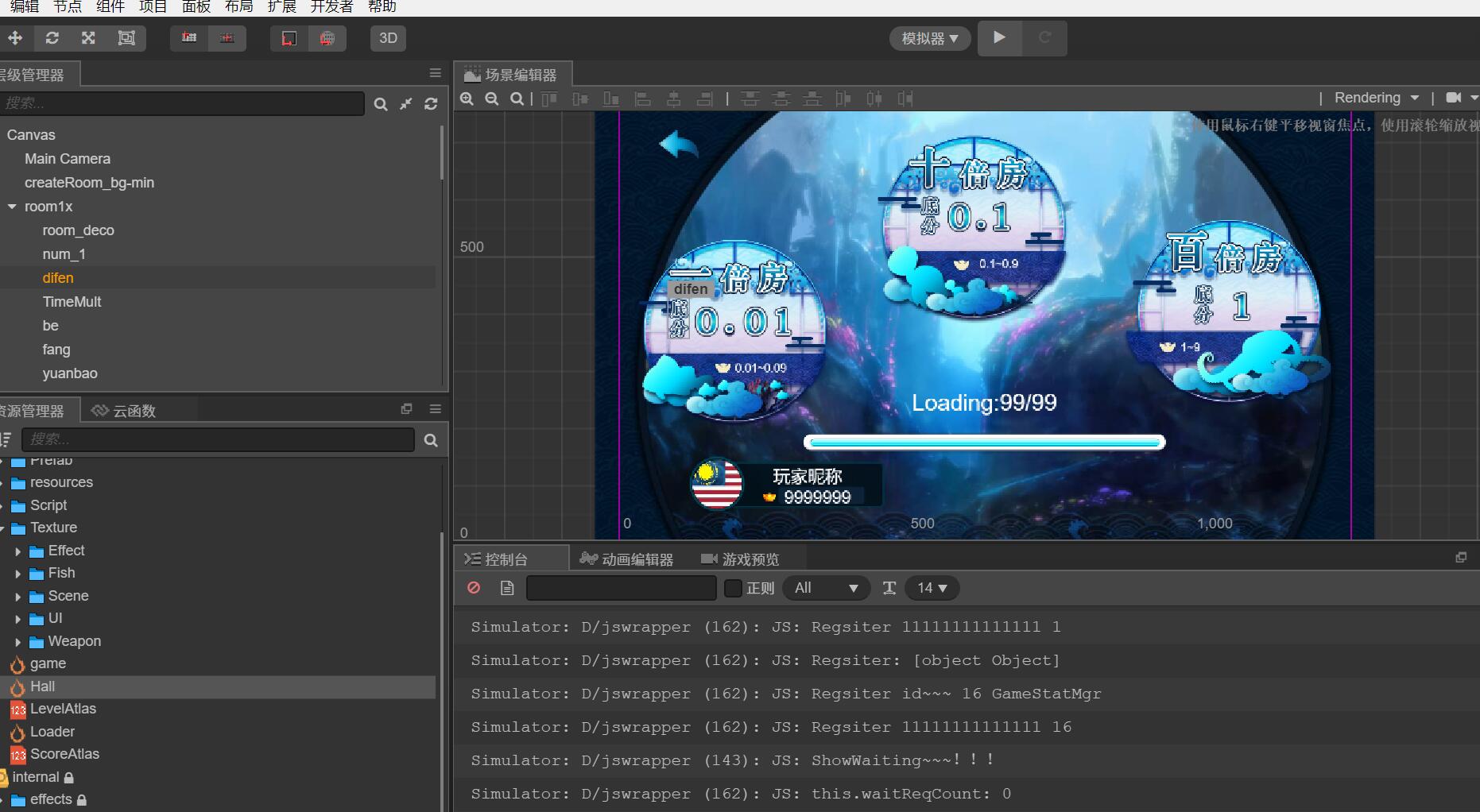Open scene camera options dropdown
The width and height of the screenshot is (1480, 812).
1461,98
